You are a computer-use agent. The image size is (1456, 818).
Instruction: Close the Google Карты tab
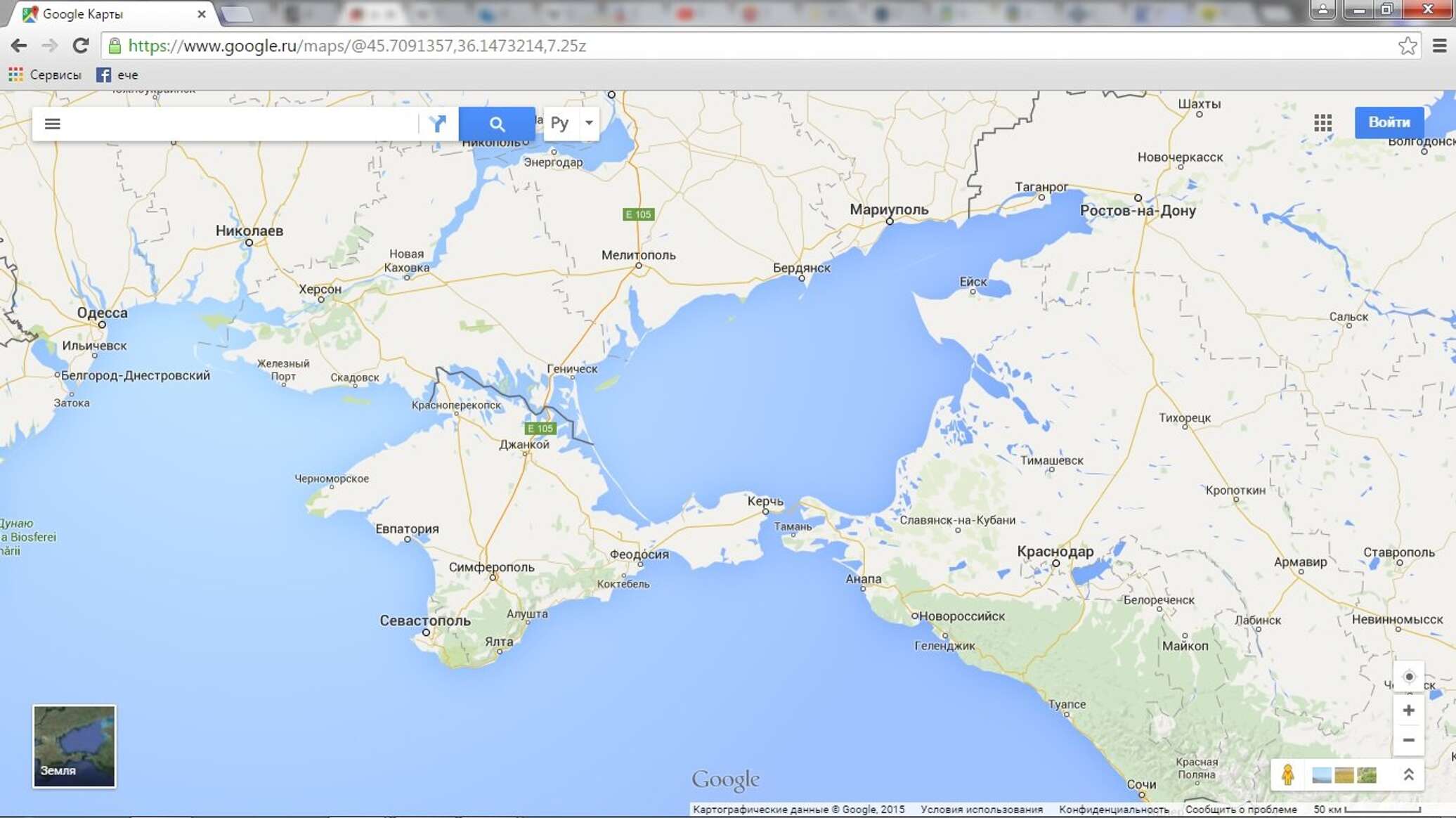pyautogui.click(x=201, y=13)
